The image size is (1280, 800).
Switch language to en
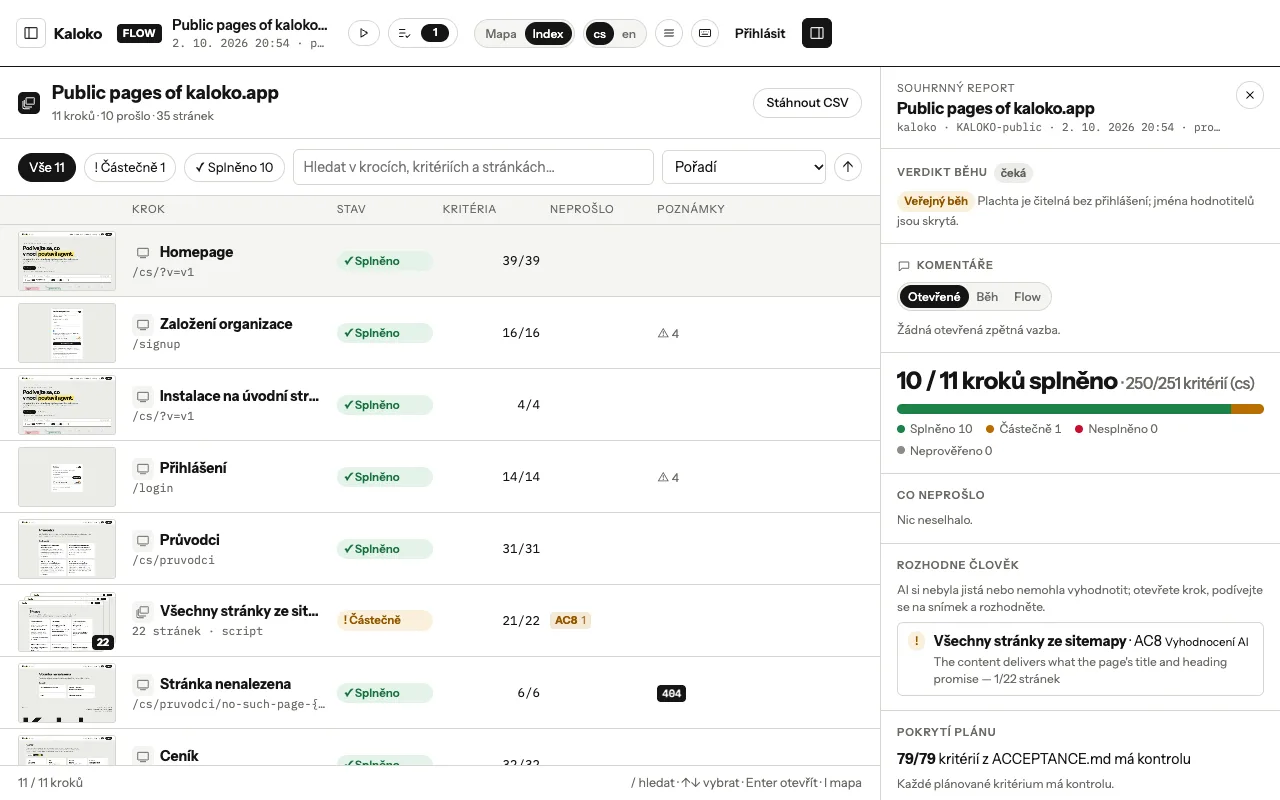tap(629, 33)
